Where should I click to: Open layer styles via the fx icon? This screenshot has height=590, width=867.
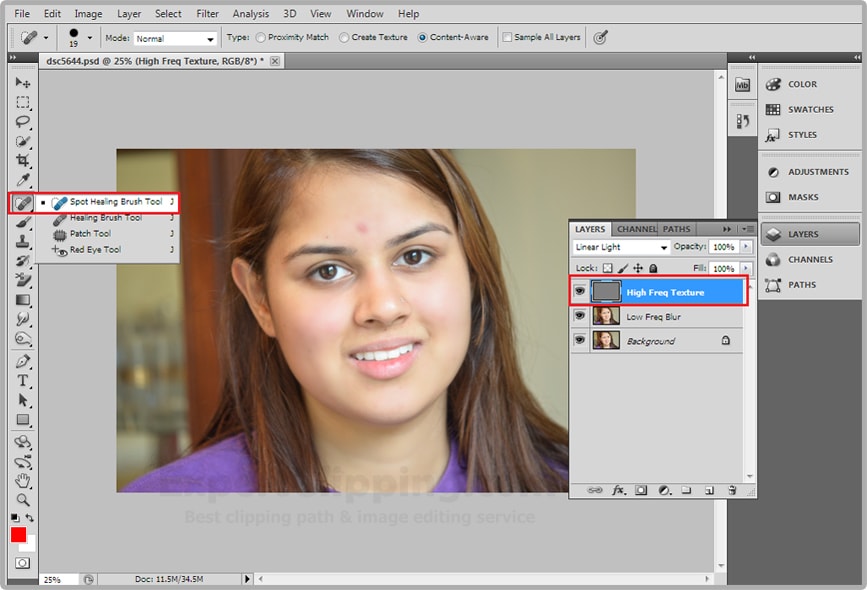click(x=619, y=491)
